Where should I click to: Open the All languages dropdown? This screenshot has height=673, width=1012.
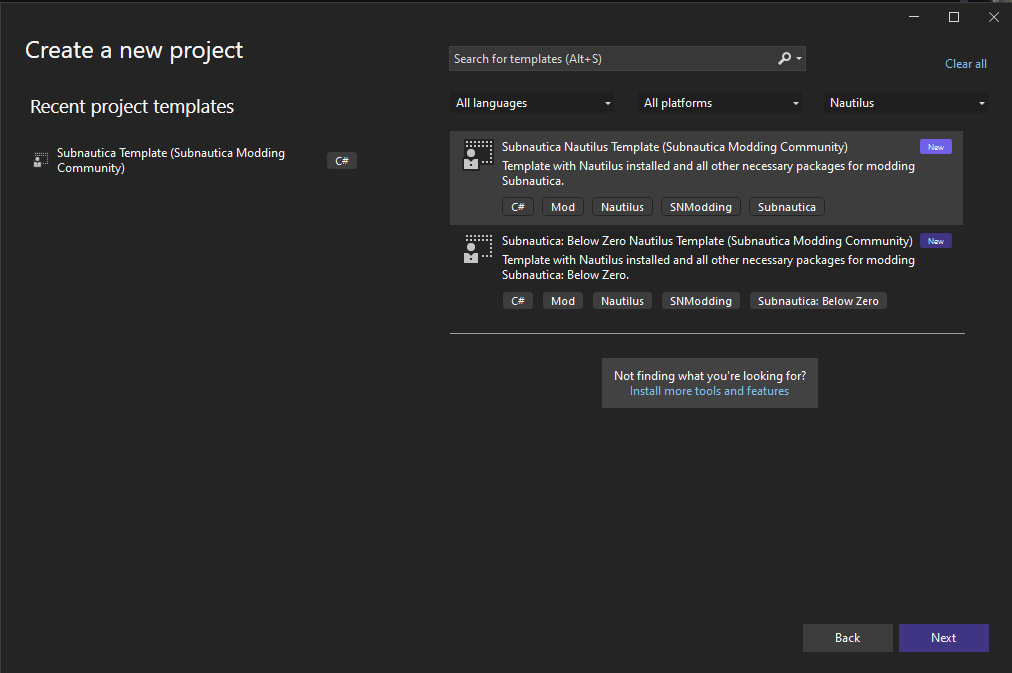[x=533, y=103]
